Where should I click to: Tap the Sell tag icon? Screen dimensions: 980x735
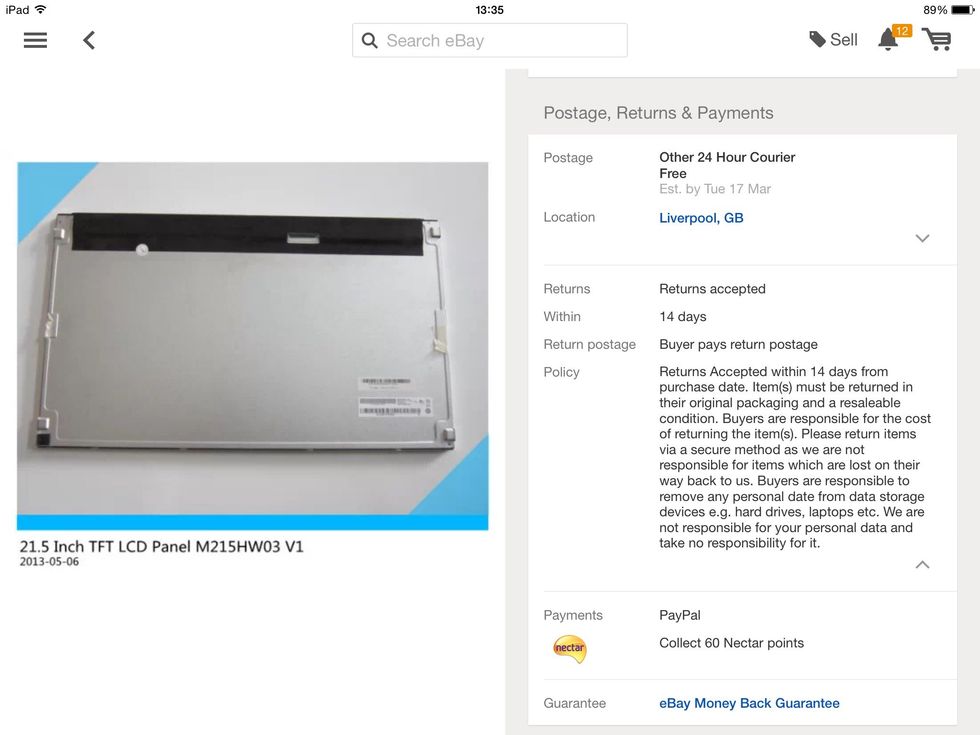(x=818, y=39)
